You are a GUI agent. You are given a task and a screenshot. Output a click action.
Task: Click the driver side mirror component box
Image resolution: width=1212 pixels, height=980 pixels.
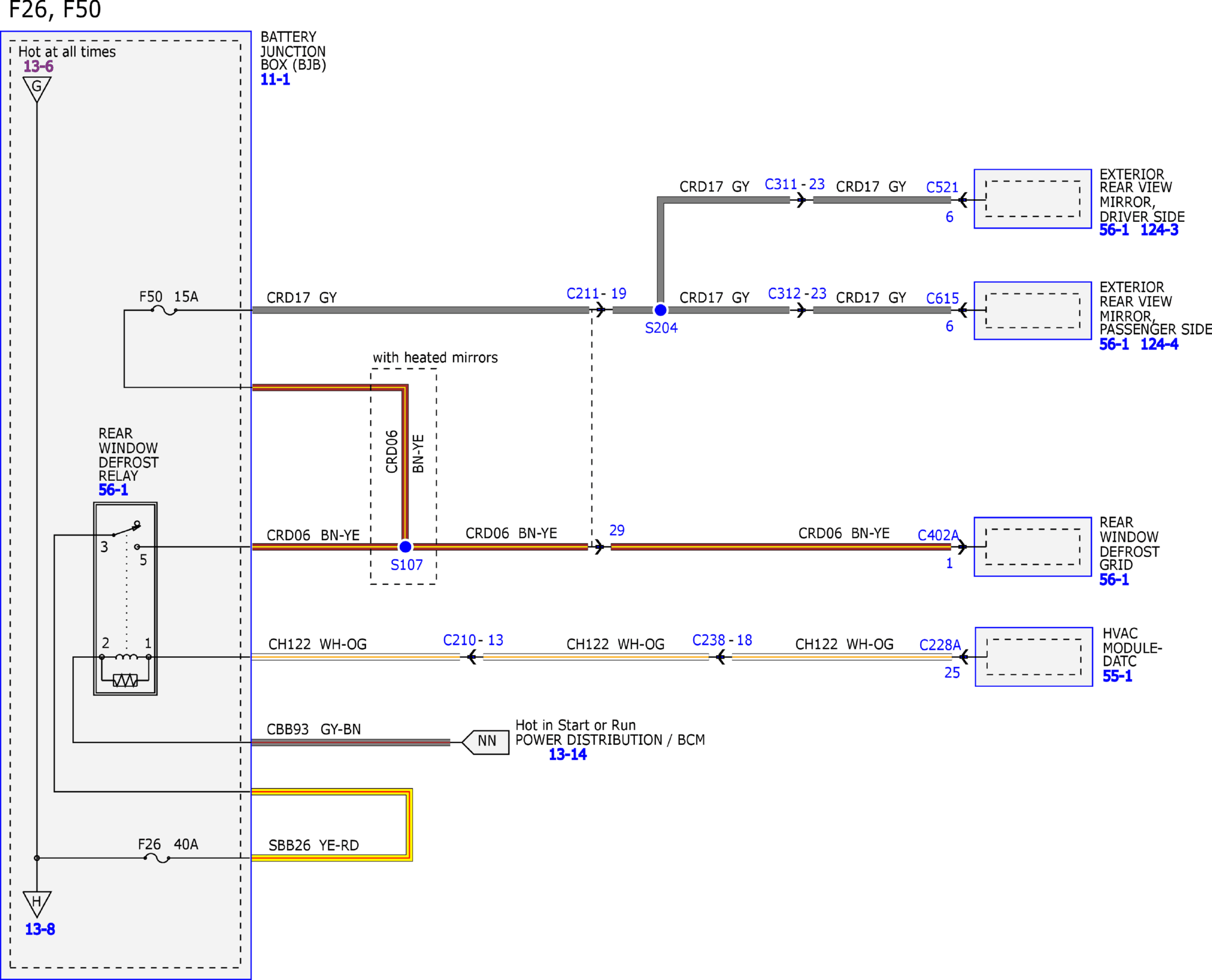click(x=1033, y=199)
